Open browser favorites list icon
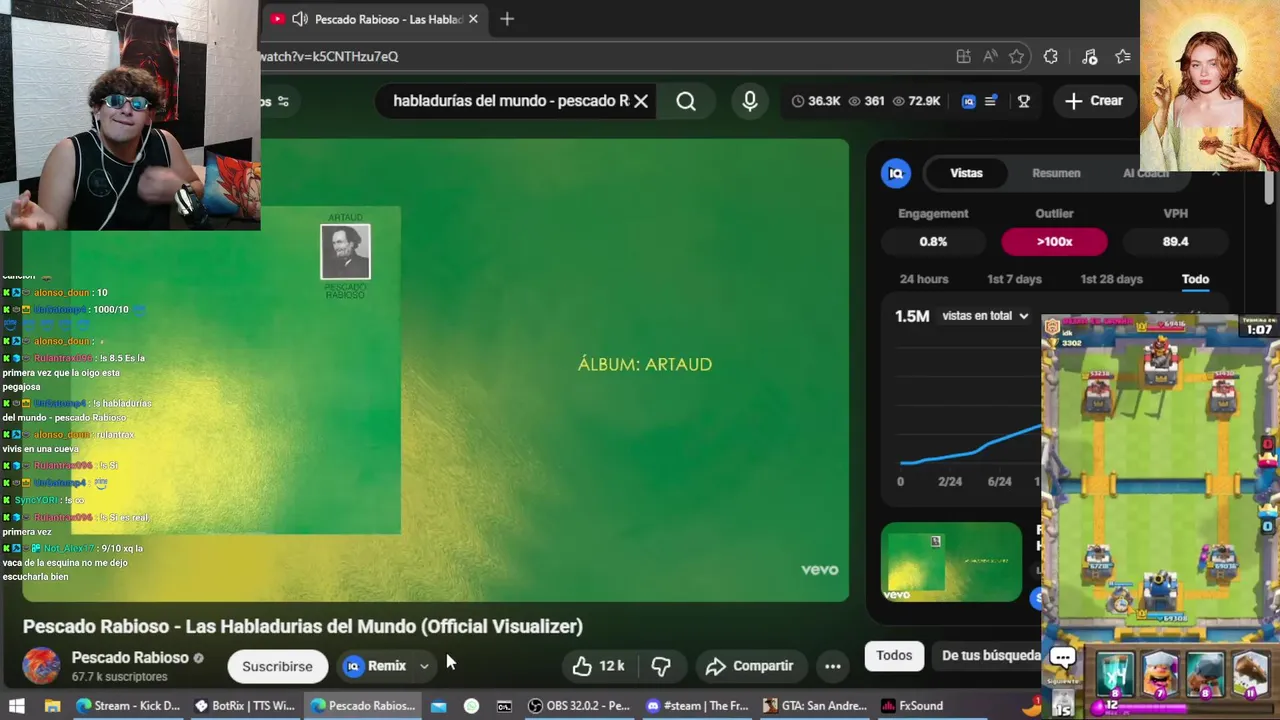 1123,57
